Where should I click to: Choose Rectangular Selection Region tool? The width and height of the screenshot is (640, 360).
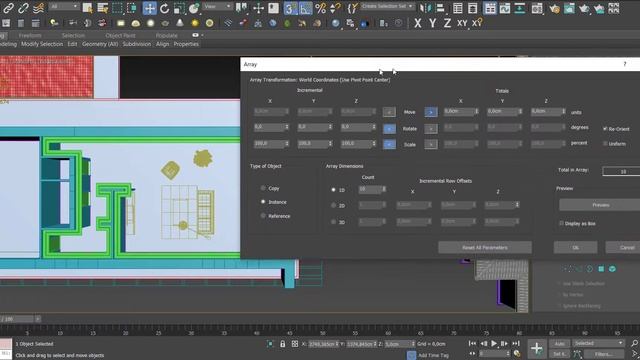click(117, 7)
